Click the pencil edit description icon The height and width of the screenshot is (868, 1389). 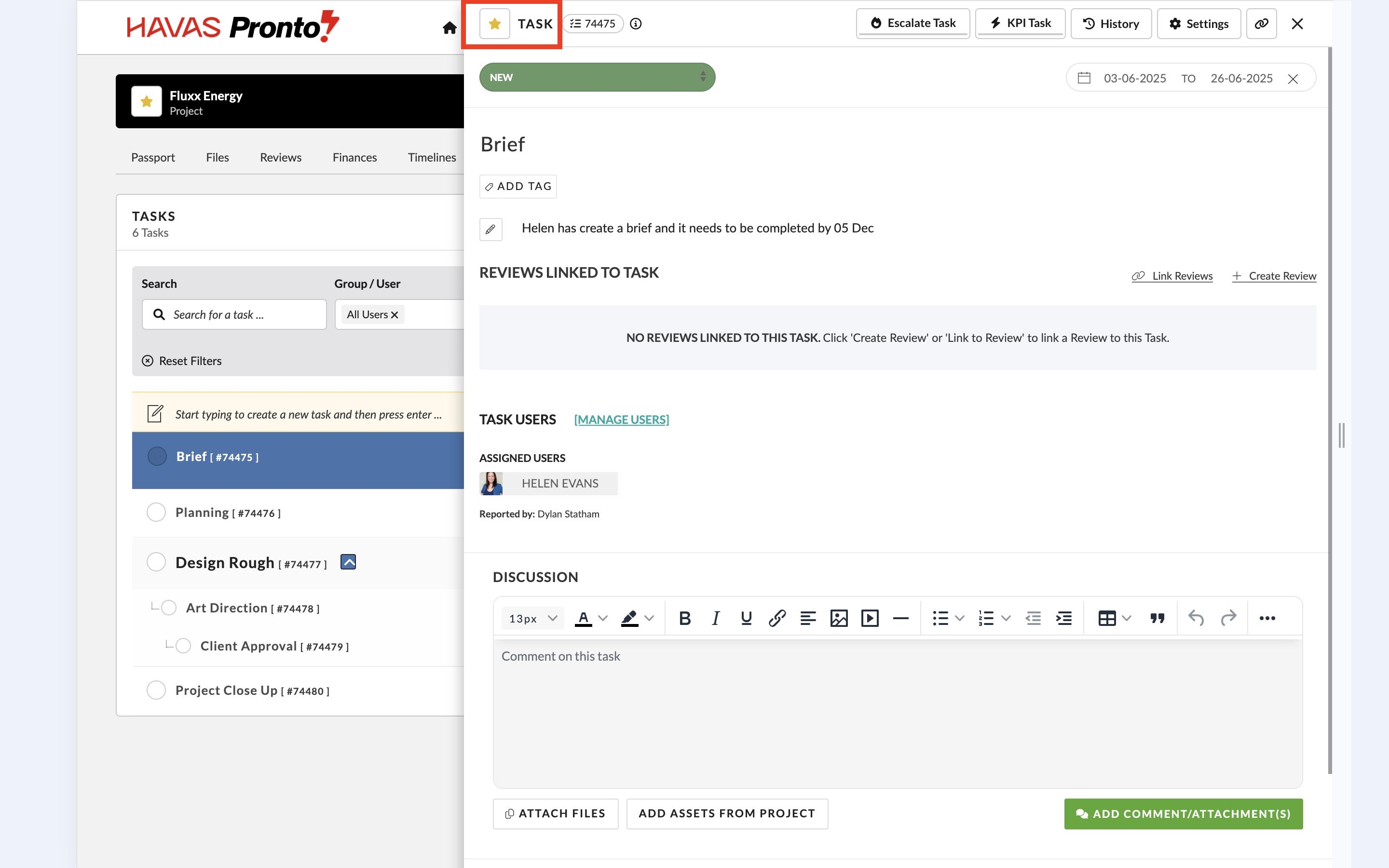point(490,229)
